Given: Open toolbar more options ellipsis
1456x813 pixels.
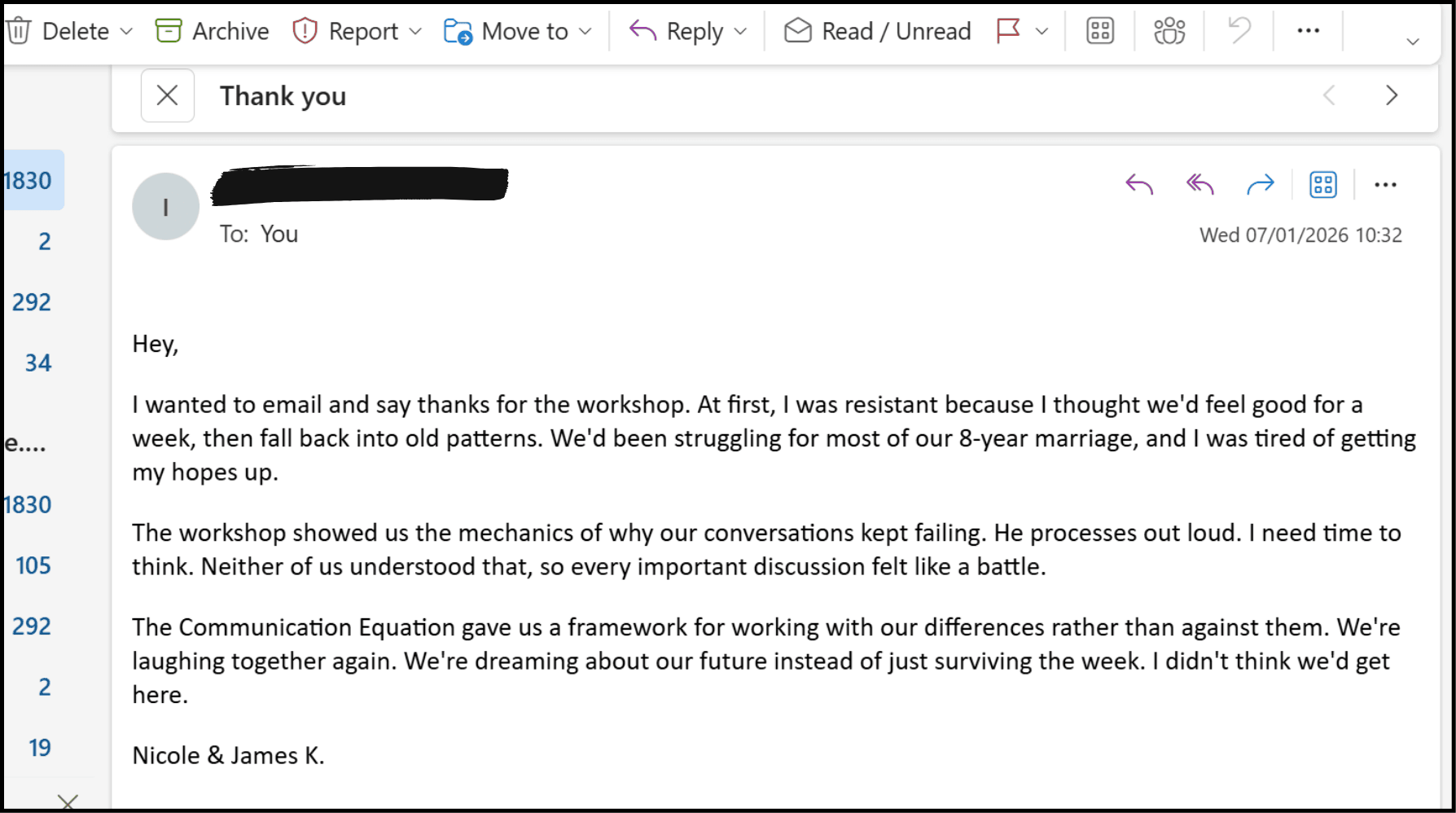Looking at the screenshot, I should point(1308,31).
